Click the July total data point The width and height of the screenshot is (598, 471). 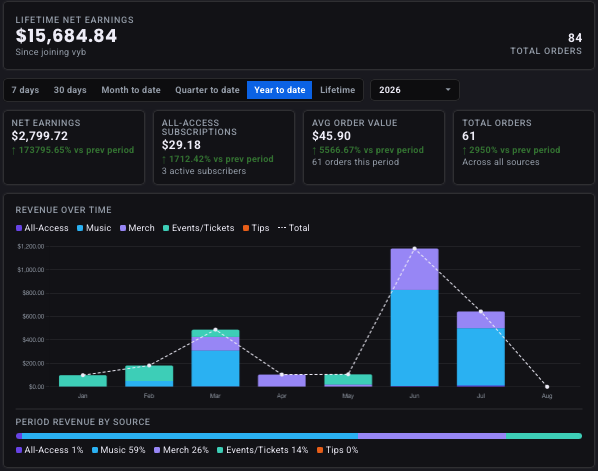click(481, 312)
